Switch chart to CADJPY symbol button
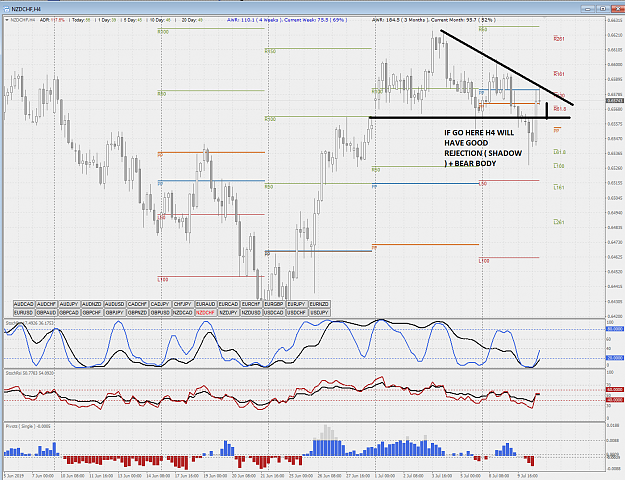Screen dimensions: 625x480 click(x=160, y=304)
